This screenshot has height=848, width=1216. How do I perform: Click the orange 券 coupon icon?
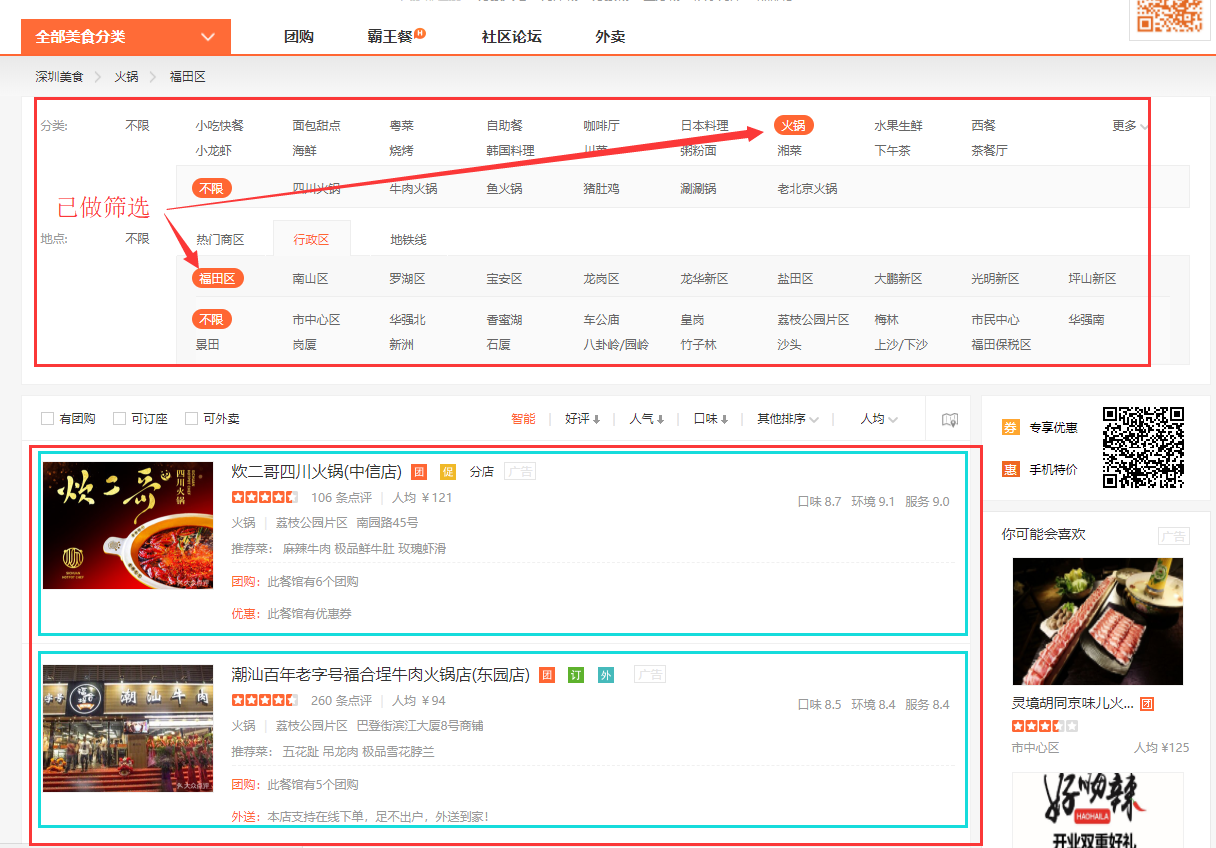tap(1011, 428)
